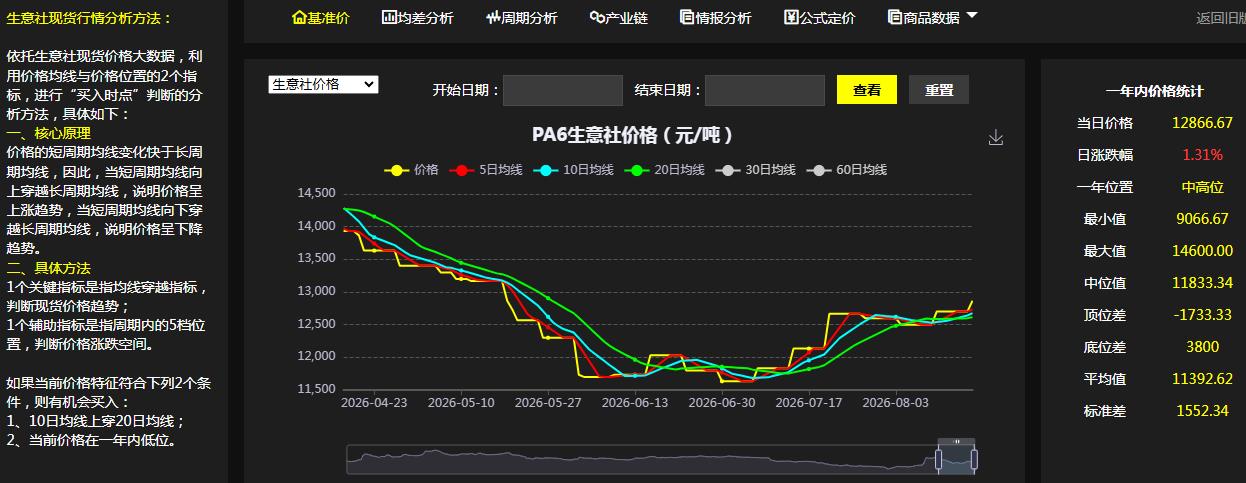
Task: Open 周期分析 tab
Action: tap(522, 17)
